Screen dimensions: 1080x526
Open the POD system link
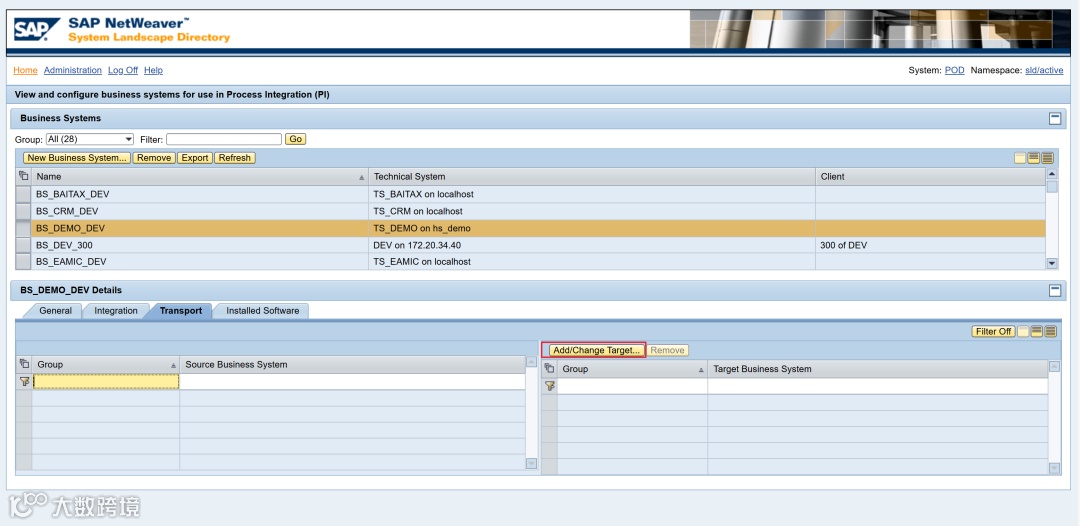pos(955,70)
